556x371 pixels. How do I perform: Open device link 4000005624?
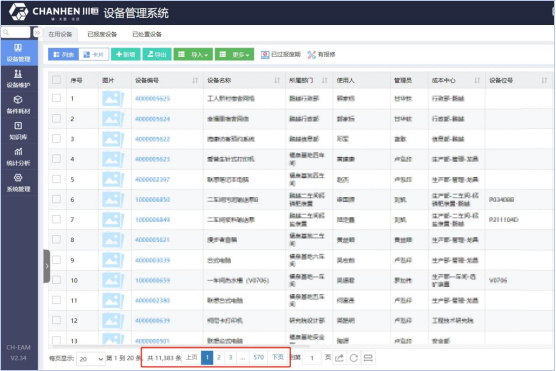pyautogui.click(x=152, y=119)
